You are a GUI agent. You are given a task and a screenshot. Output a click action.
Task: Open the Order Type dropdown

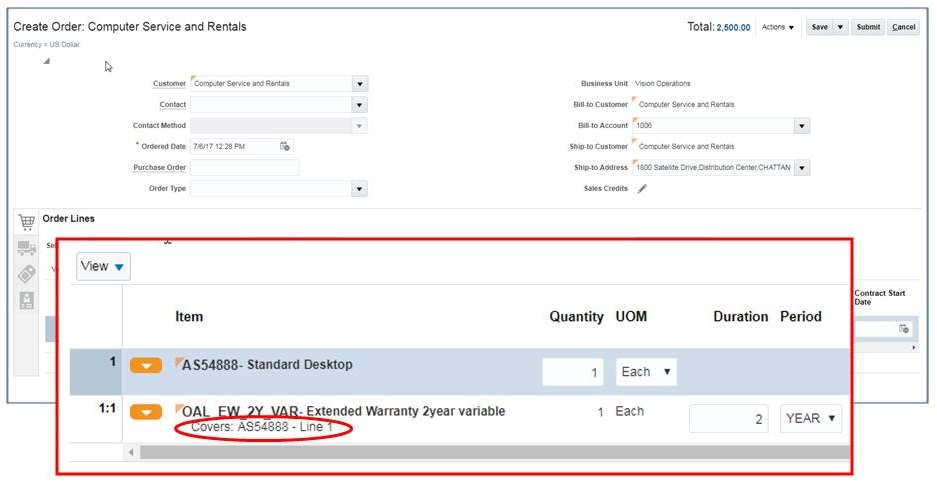point(359,189)
